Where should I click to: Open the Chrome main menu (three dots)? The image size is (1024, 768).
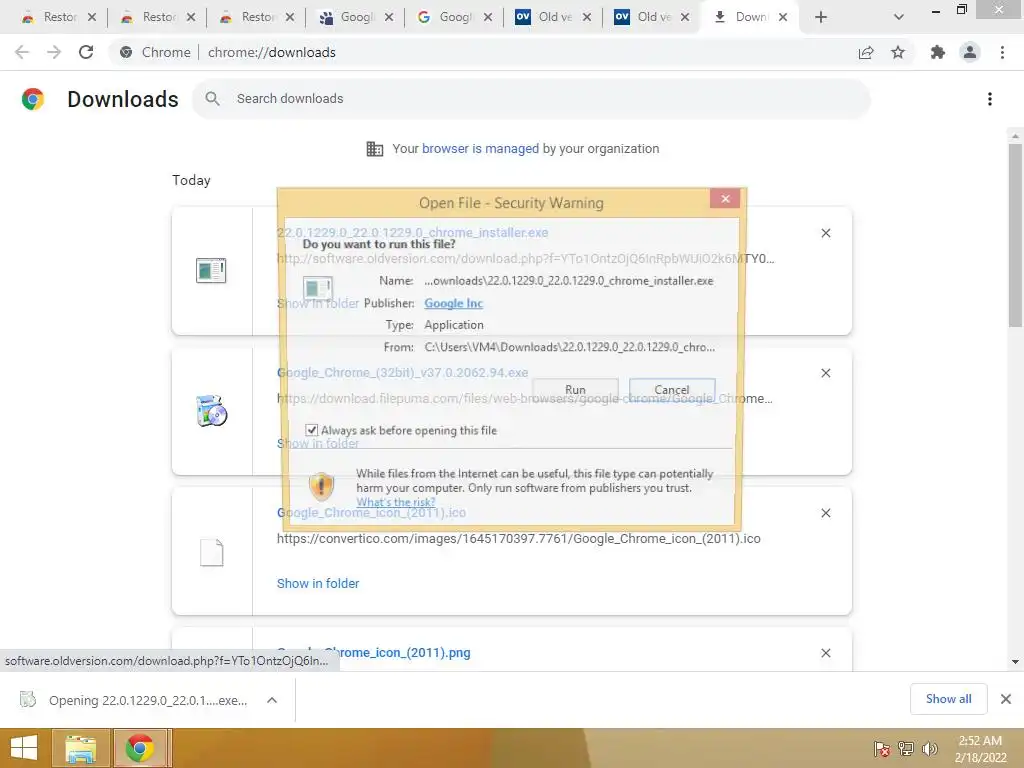[1002, 52]
